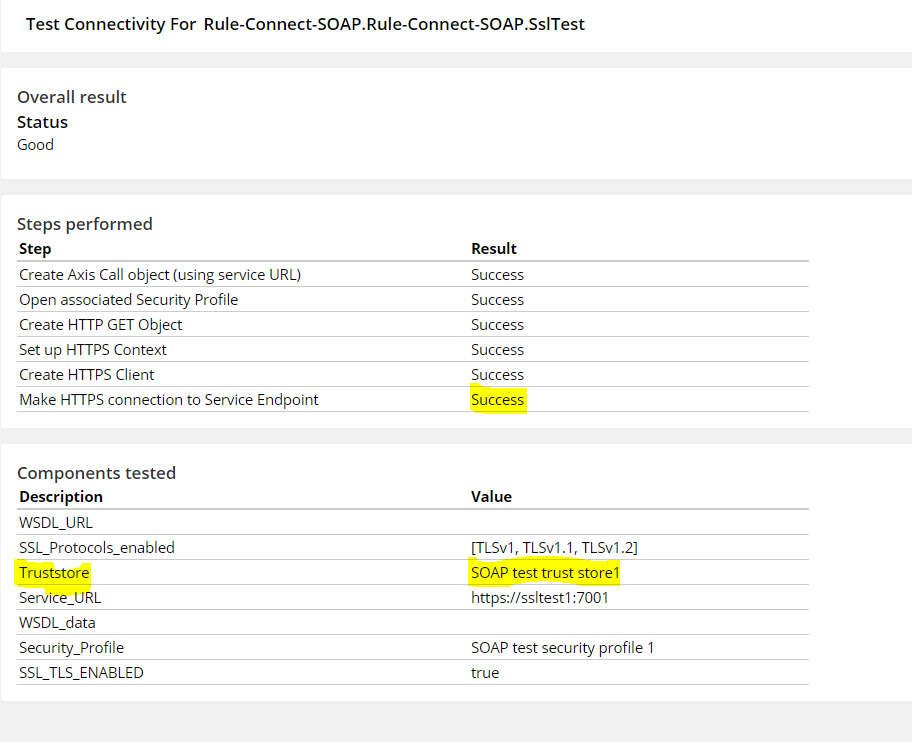This screenshot has width=912, height=742.
Task: Select the Create Axis Call object row
Action: point(413,274)
